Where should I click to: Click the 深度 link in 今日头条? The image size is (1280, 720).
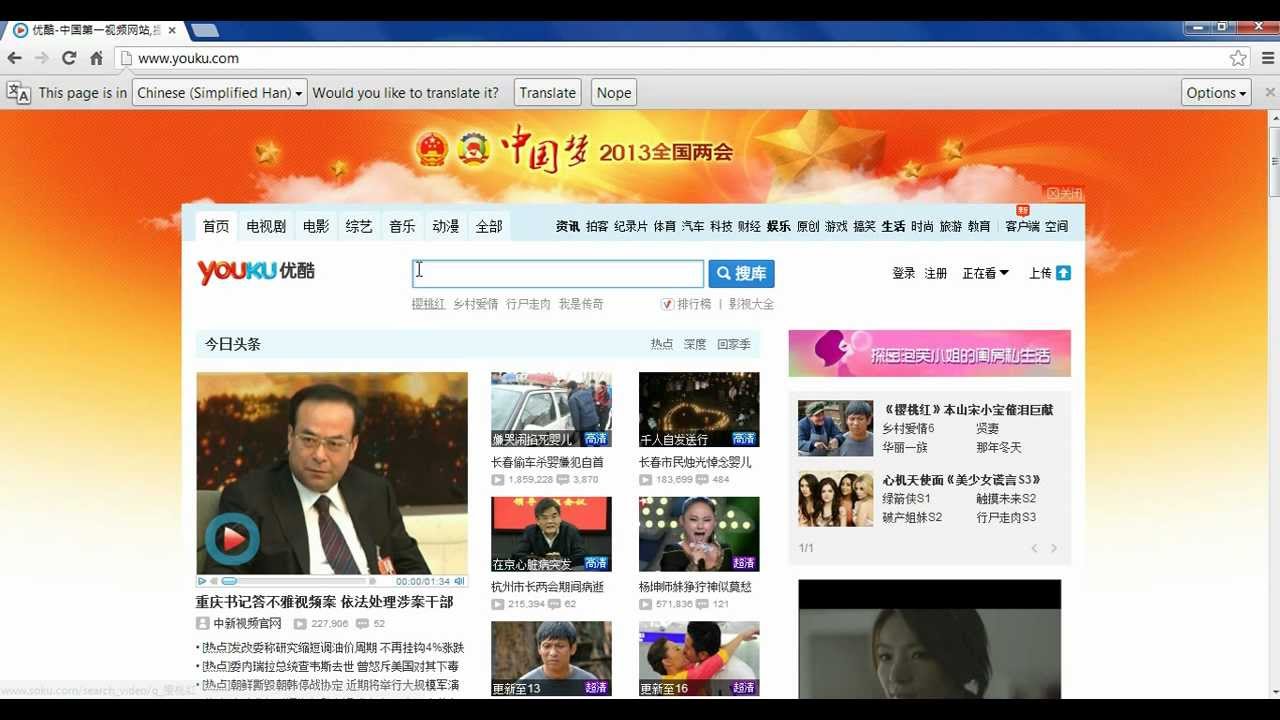point(695,344)
